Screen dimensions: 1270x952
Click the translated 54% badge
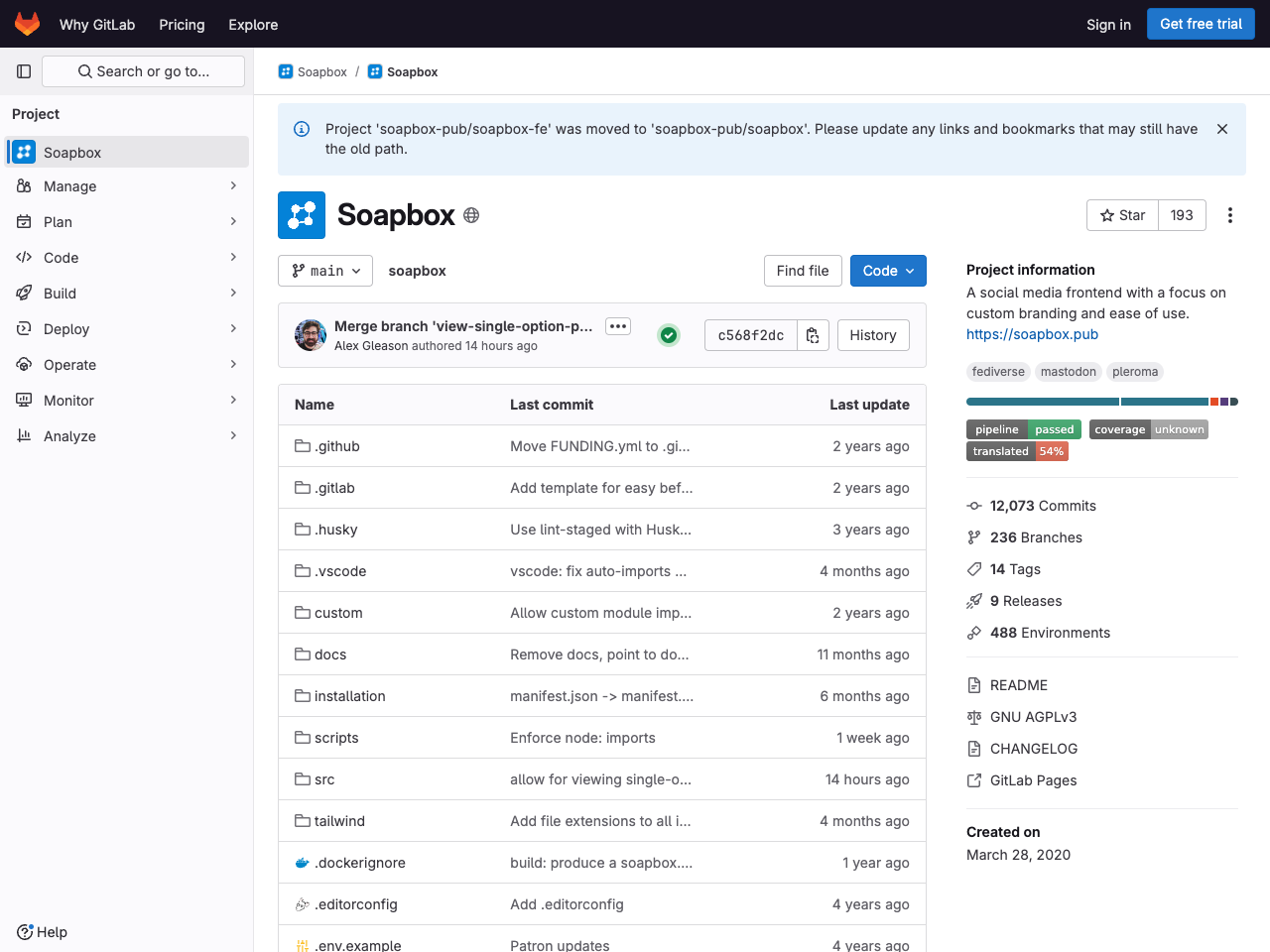tap(1017, 451)
